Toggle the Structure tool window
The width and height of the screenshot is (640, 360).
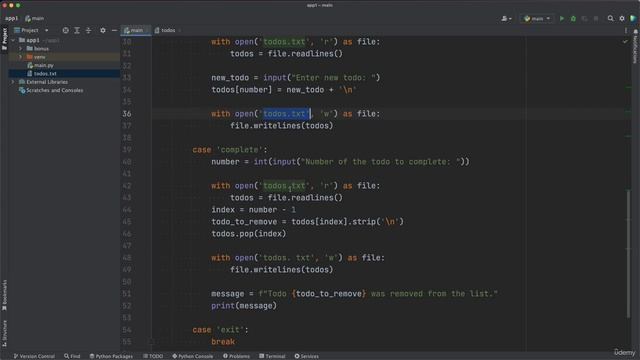coord(4,333)
